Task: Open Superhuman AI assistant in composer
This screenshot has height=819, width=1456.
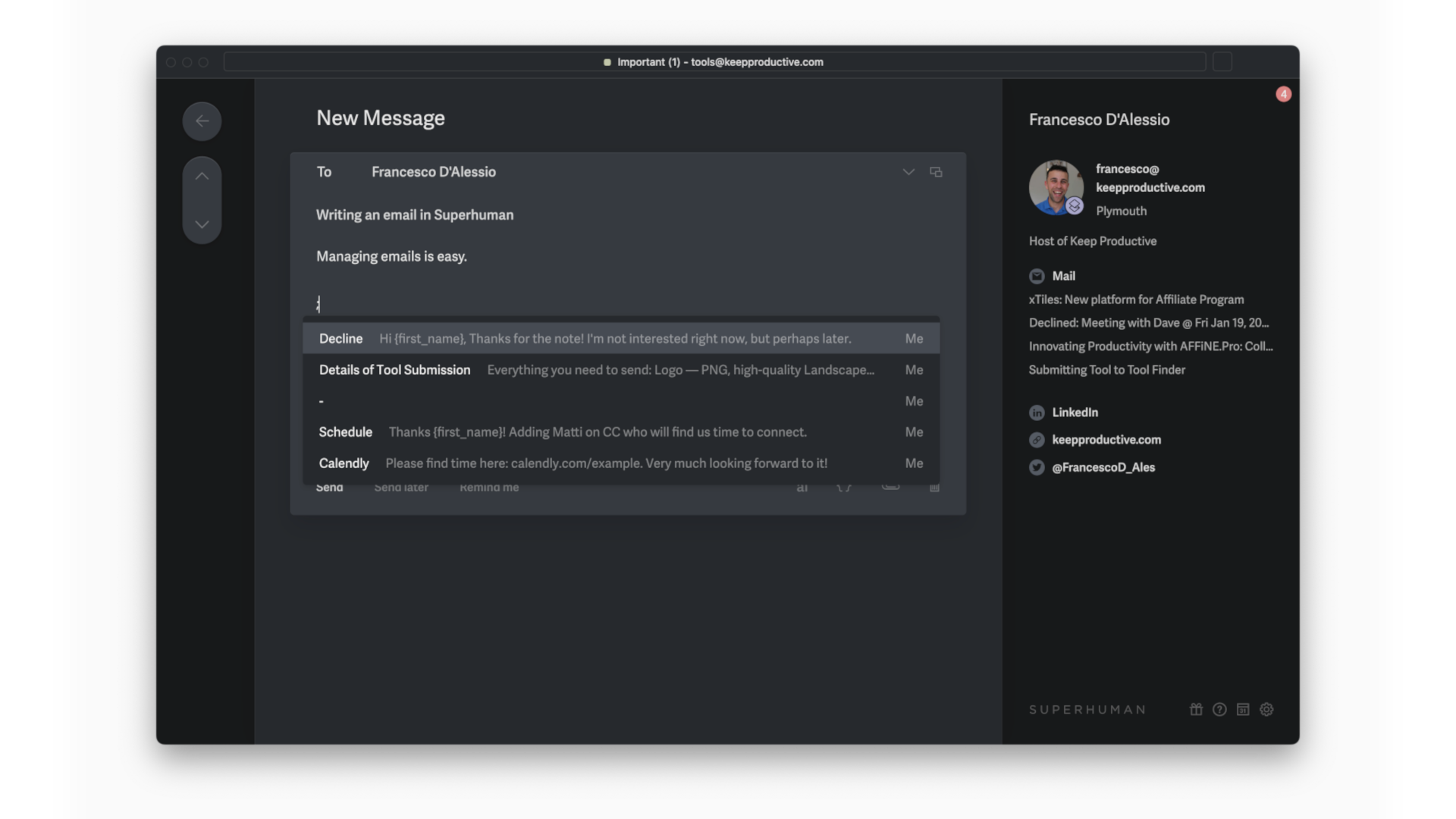Action: 802,488
